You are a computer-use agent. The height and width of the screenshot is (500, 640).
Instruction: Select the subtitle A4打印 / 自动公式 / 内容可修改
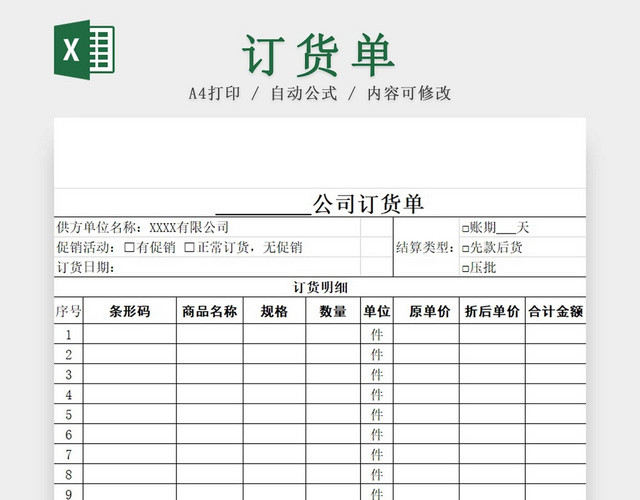coord(320,93)
